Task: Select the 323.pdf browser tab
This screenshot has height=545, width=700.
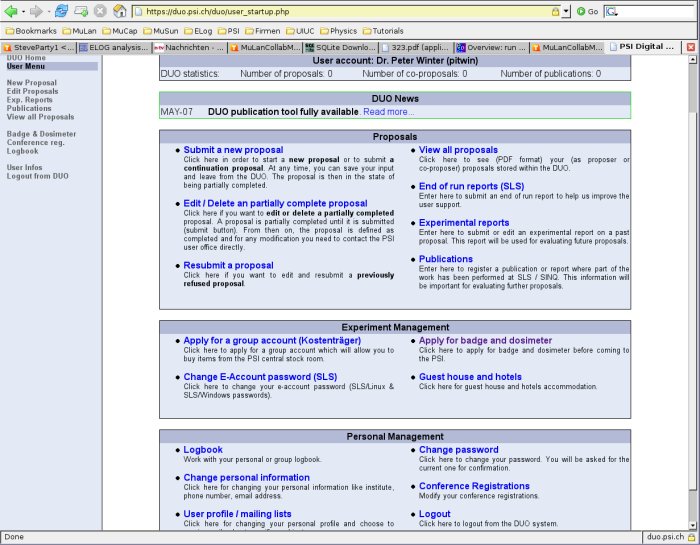Action: click(x=415, y=47)
